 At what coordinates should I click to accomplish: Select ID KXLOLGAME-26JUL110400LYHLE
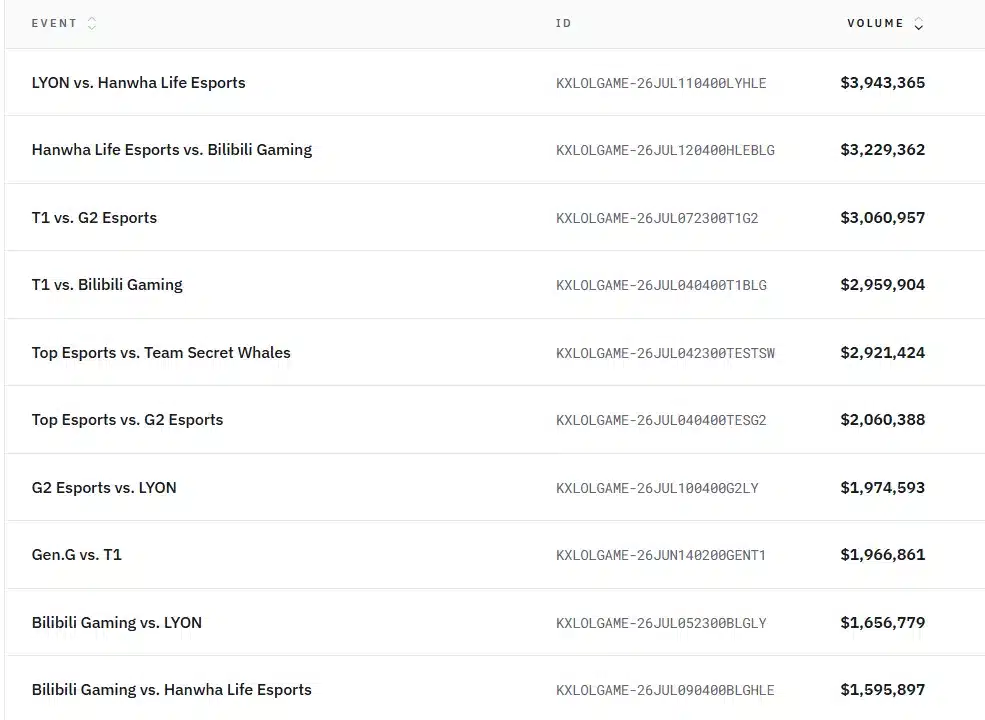(x=661, y=84)
